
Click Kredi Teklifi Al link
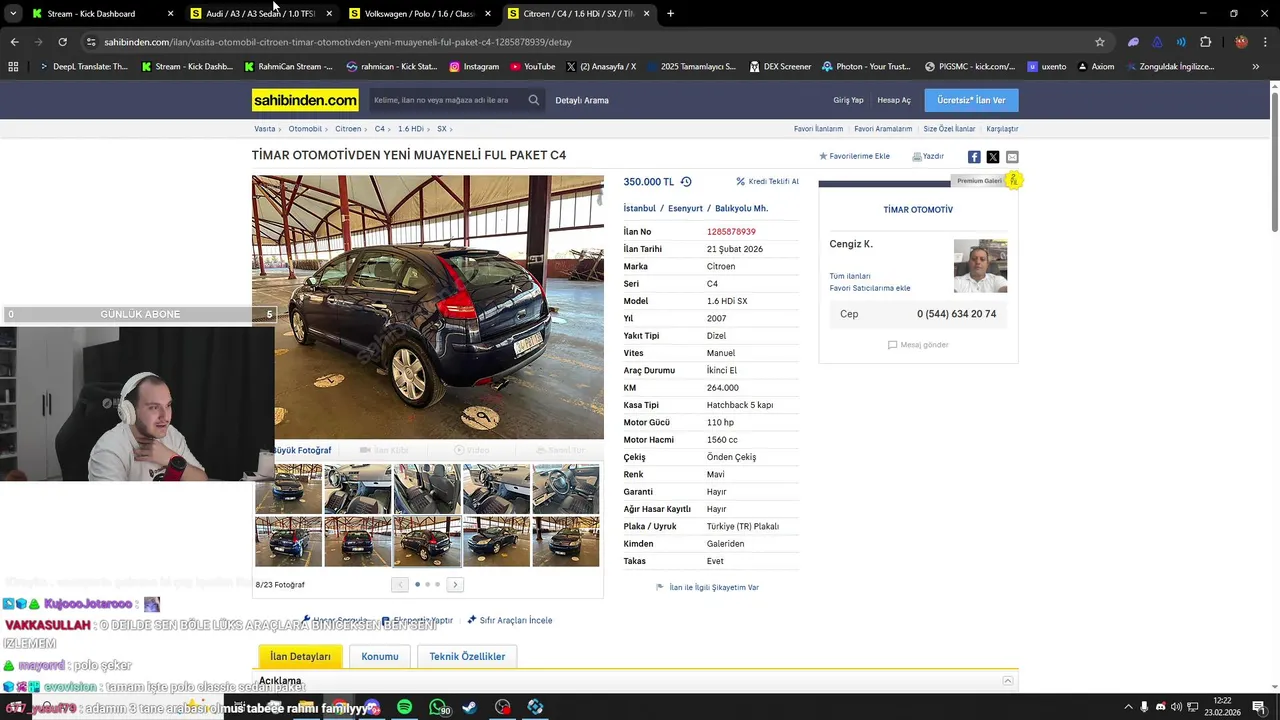[767, 182]
